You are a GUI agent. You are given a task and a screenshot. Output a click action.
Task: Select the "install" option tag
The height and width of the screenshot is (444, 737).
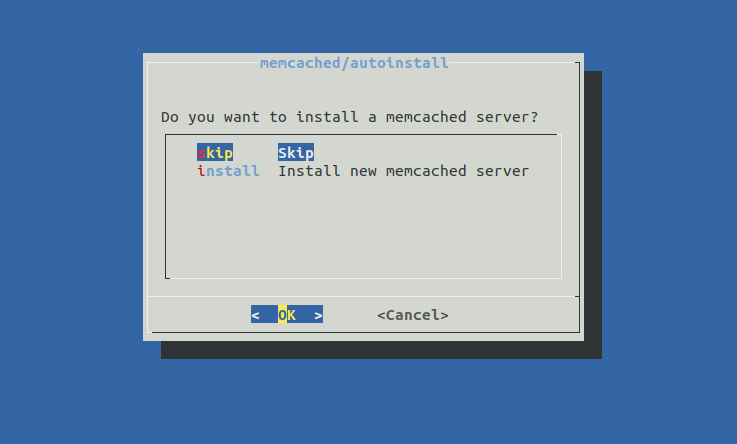pos(228,171)
